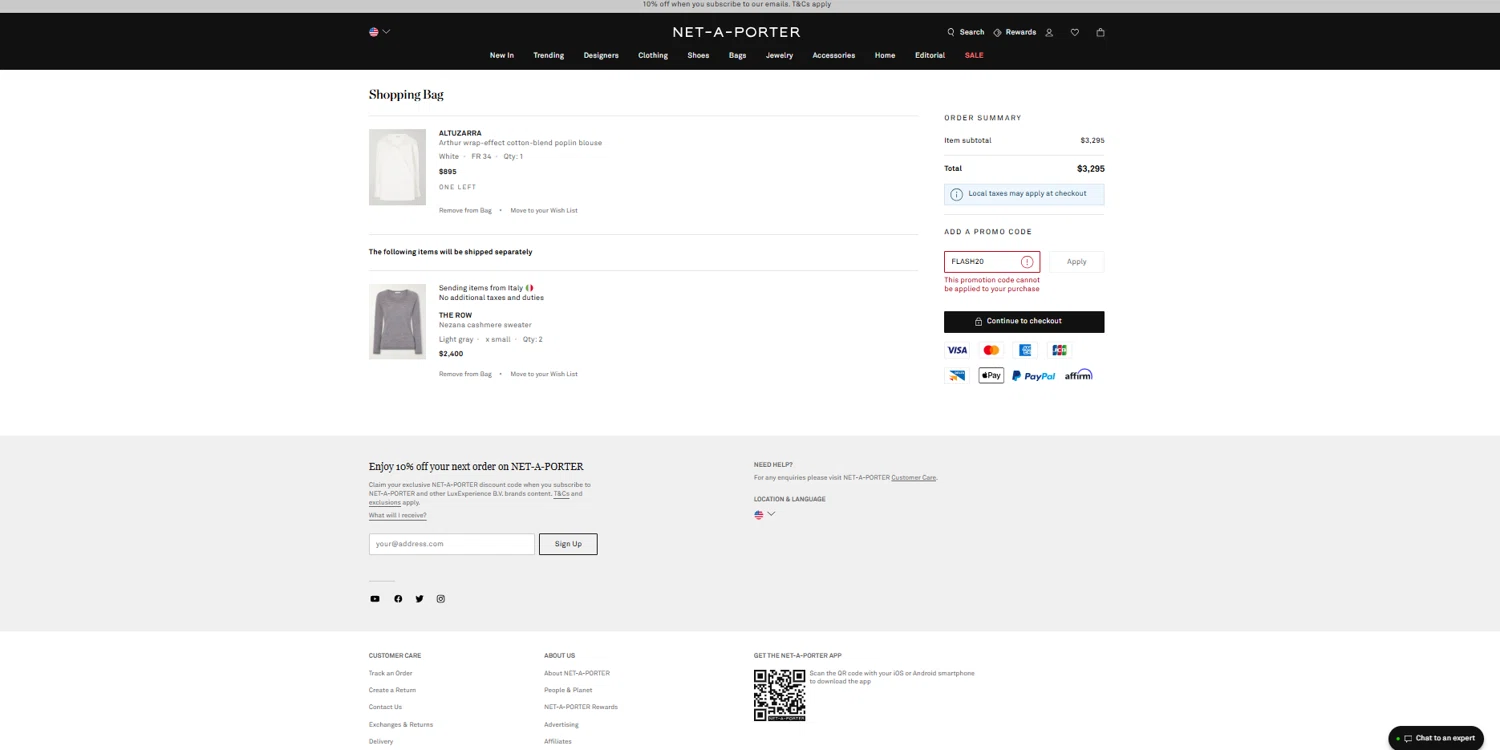The width and height of the screenshot is (1500, 750).
Task: Open the Editorial menu
Action: point(929,55)
